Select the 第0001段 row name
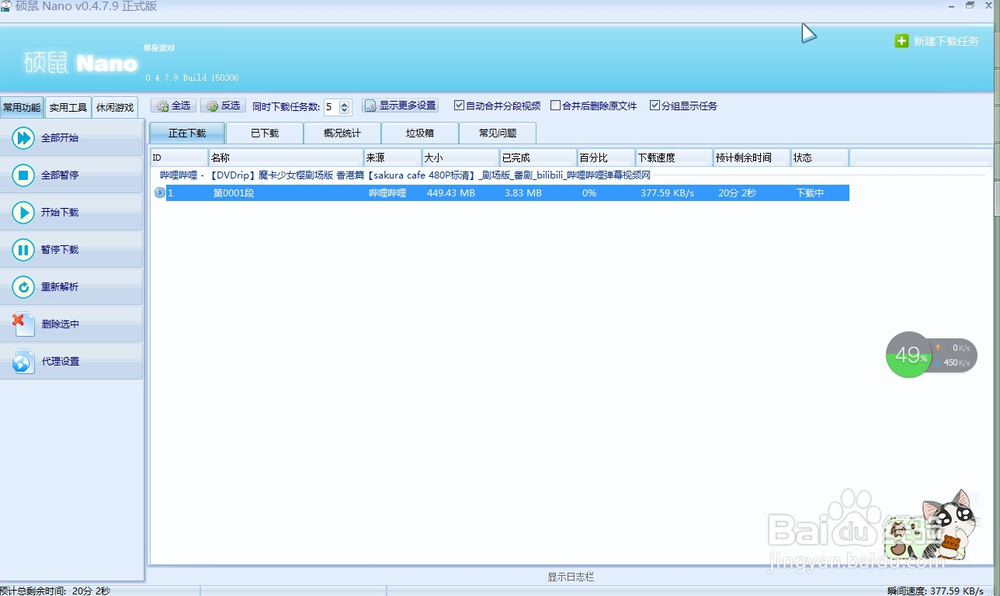The width and height of the screenshot is (1000, 596). pos(233,193)
